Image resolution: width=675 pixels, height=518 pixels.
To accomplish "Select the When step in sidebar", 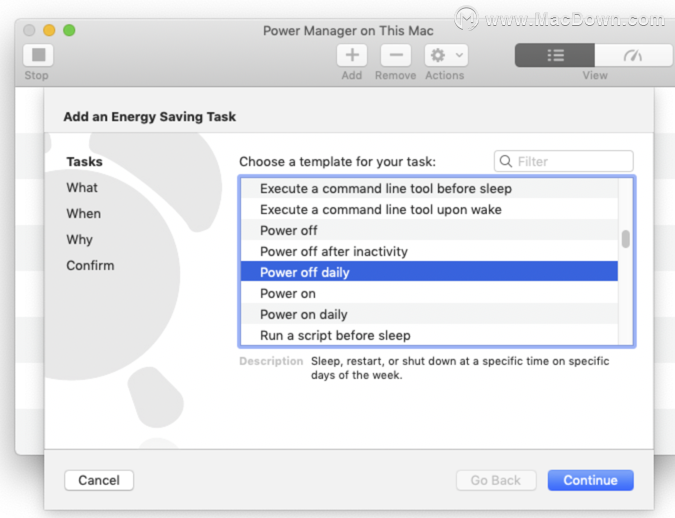I will coord(84,214).
